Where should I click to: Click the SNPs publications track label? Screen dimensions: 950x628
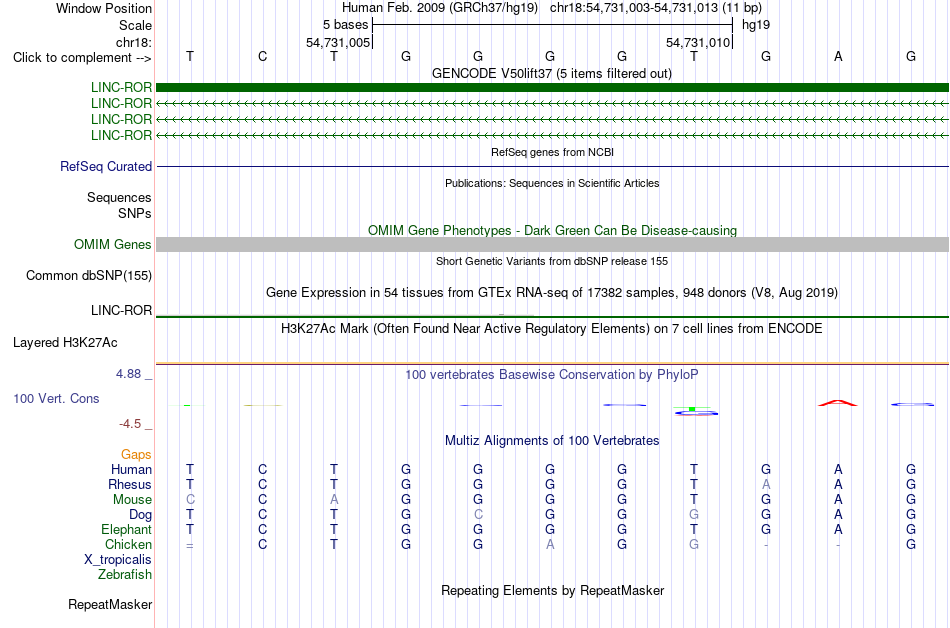click(135, 213)
